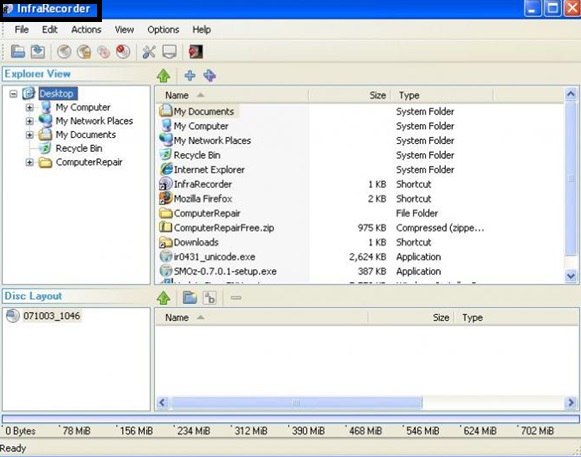This screenshot has height=457, width=581.
Task: Click the disc capacity usage bar
Action: pos(290,419)
